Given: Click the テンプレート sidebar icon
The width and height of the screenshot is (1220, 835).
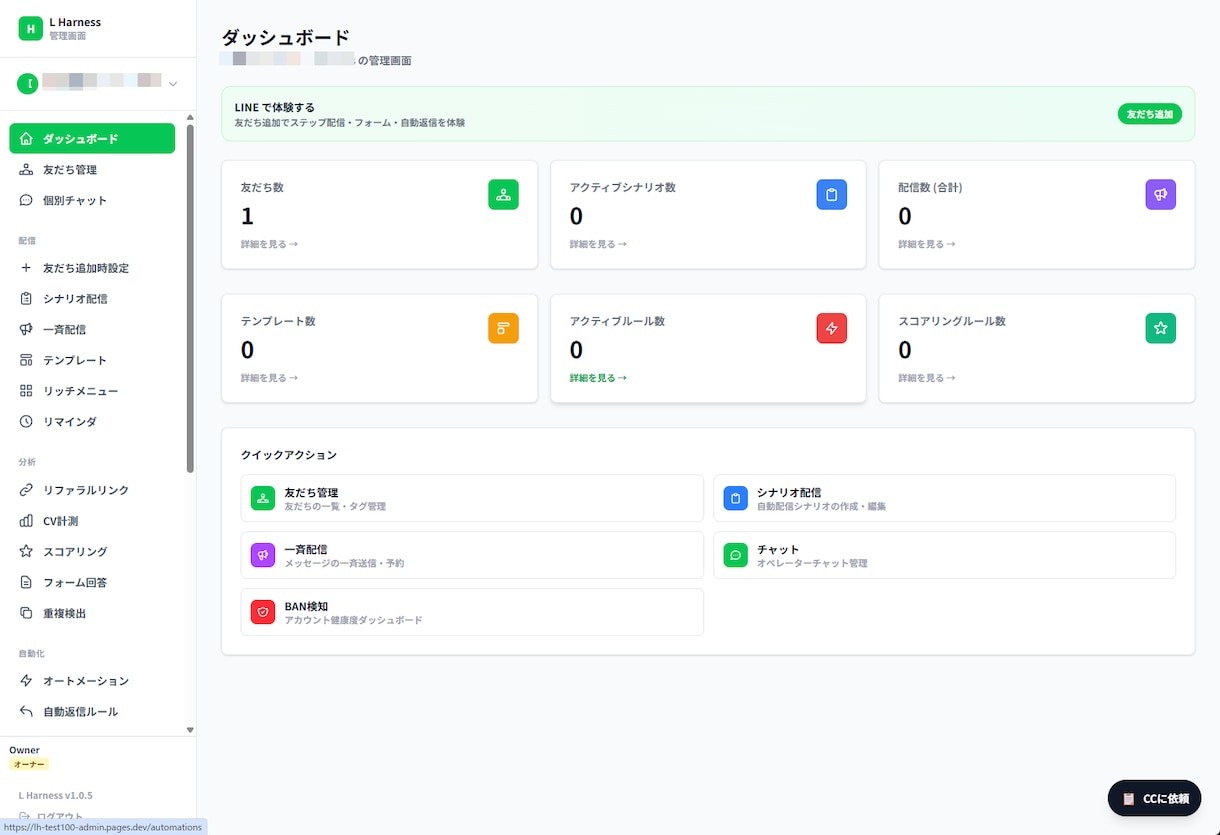Looking at the screenshot, I should [x=26, y=360].
